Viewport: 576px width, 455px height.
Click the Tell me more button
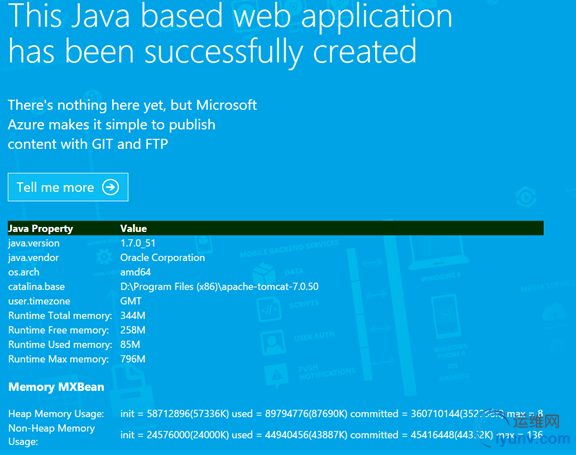tap(68, 187)
